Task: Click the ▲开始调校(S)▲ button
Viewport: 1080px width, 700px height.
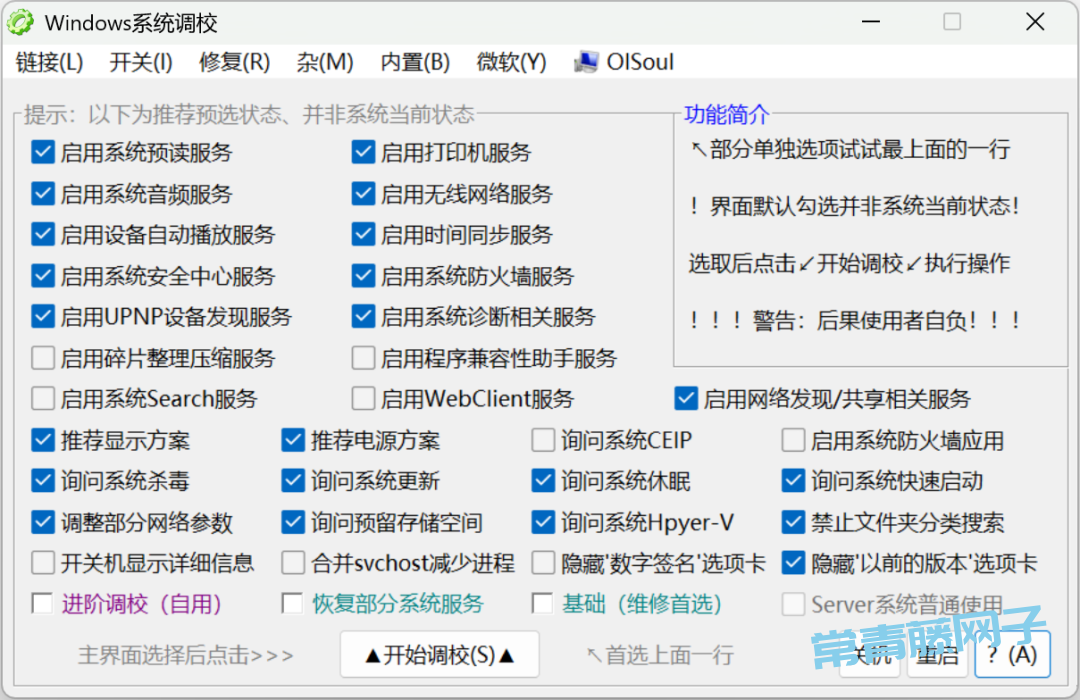Action: pos(439,655)
